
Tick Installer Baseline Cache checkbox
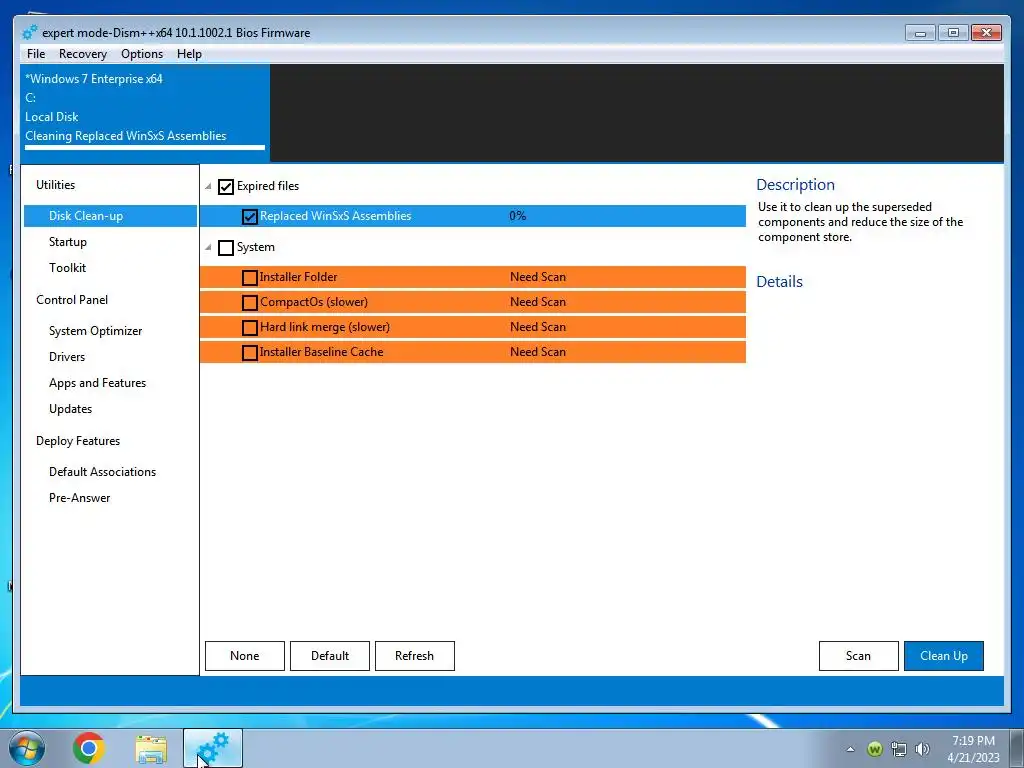pos(249,353)
